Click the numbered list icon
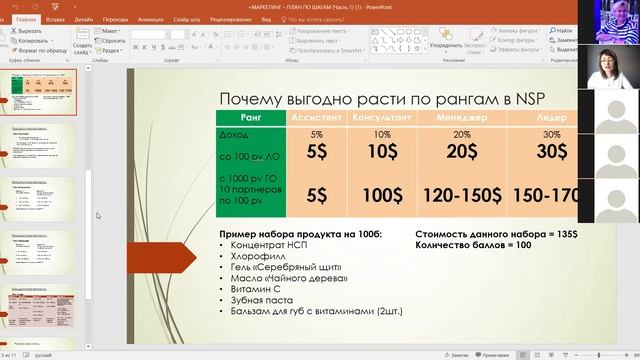Screen dimensions: 640x360 click(x=242, y=34)
